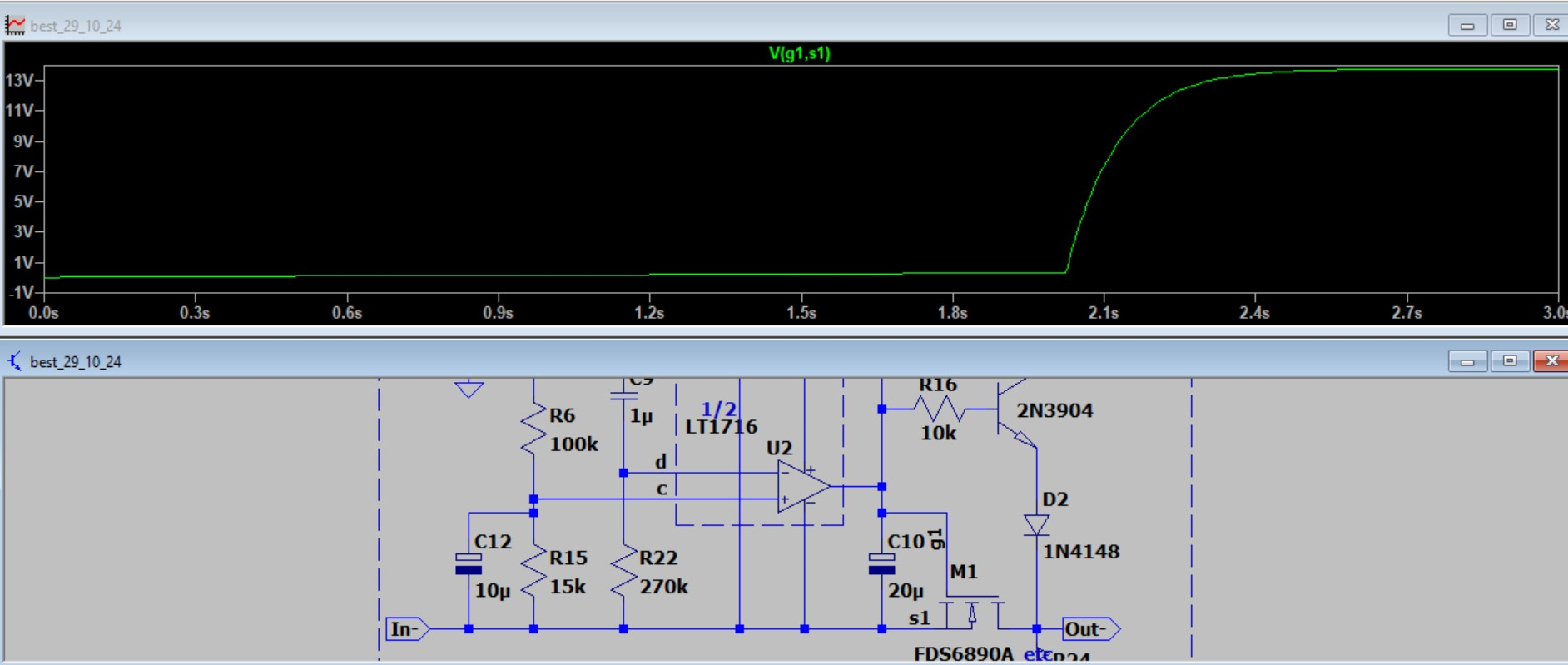Click the In- port flag
This screenshot has height=665, width=1568.
tap(408, 629)
